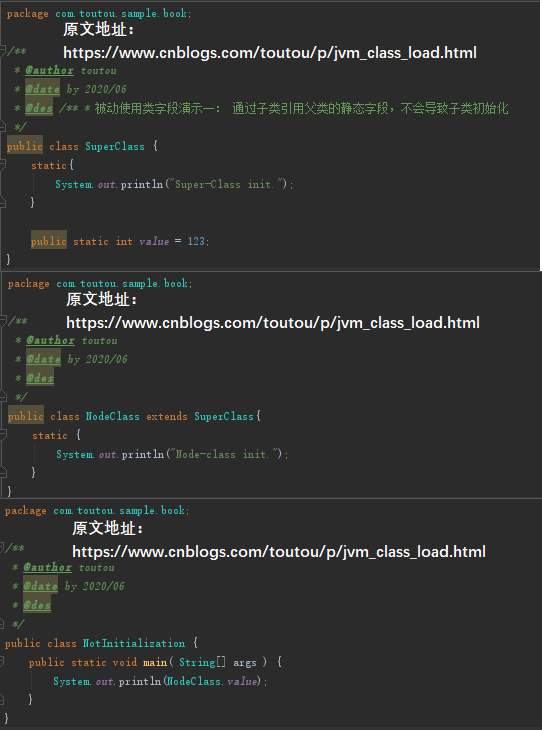Click the main method name
This screenshot has height=731, width=542.
(x=155, y=662)
